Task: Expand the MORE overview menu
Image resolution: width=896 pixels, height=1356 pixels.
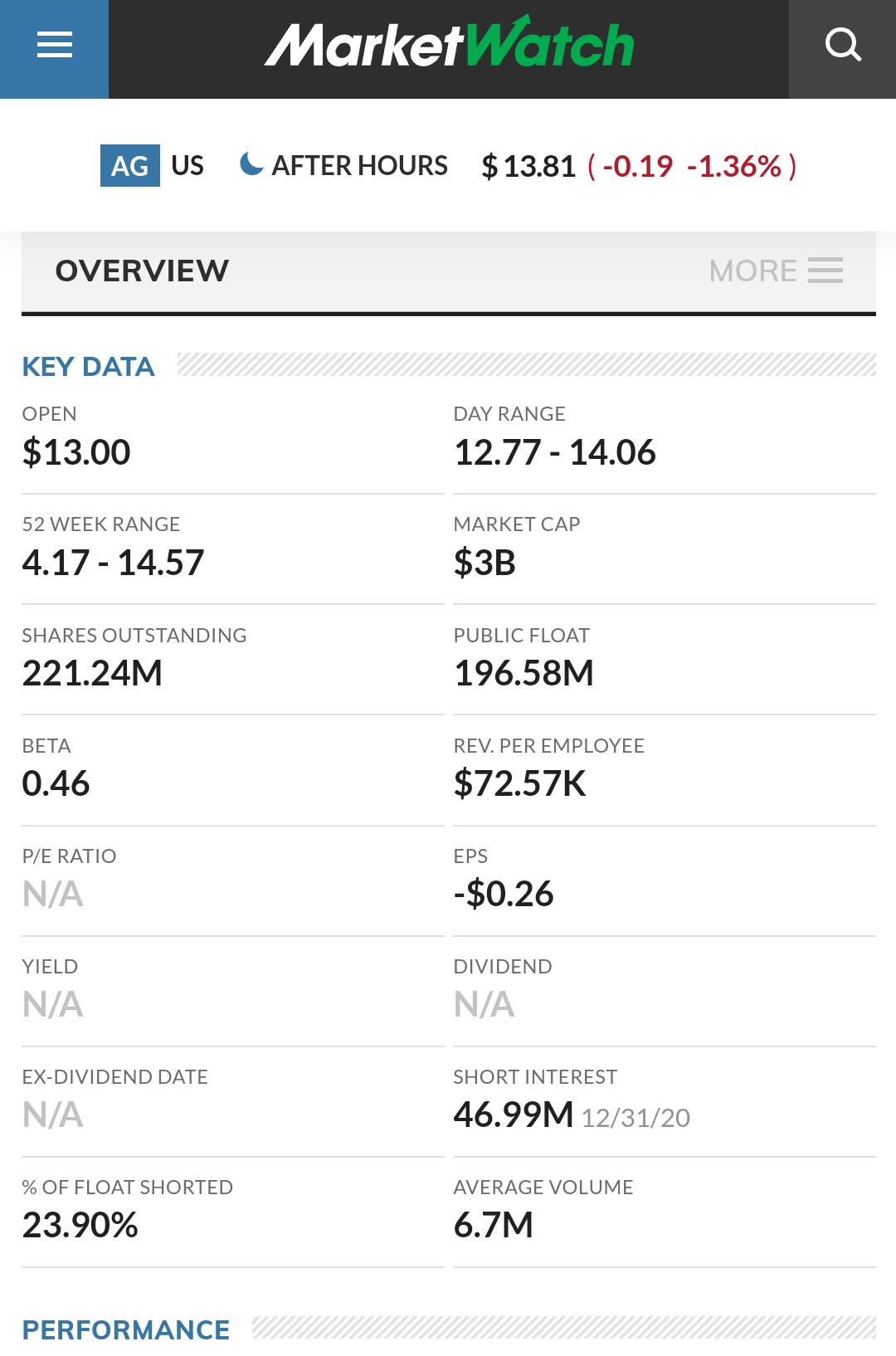Action: (776, 271)
